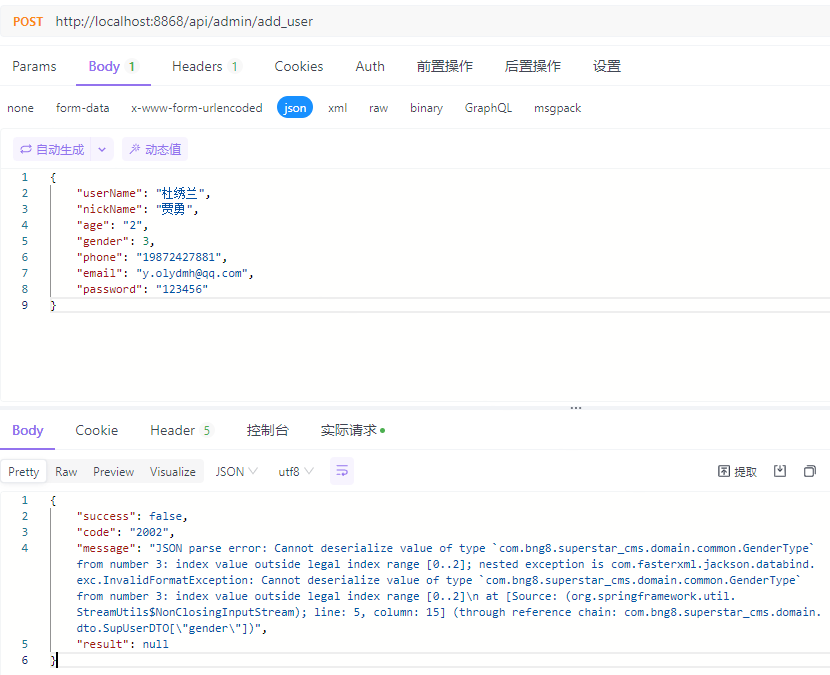
Task: Open the Cookies tab
Action: (299, 66)
